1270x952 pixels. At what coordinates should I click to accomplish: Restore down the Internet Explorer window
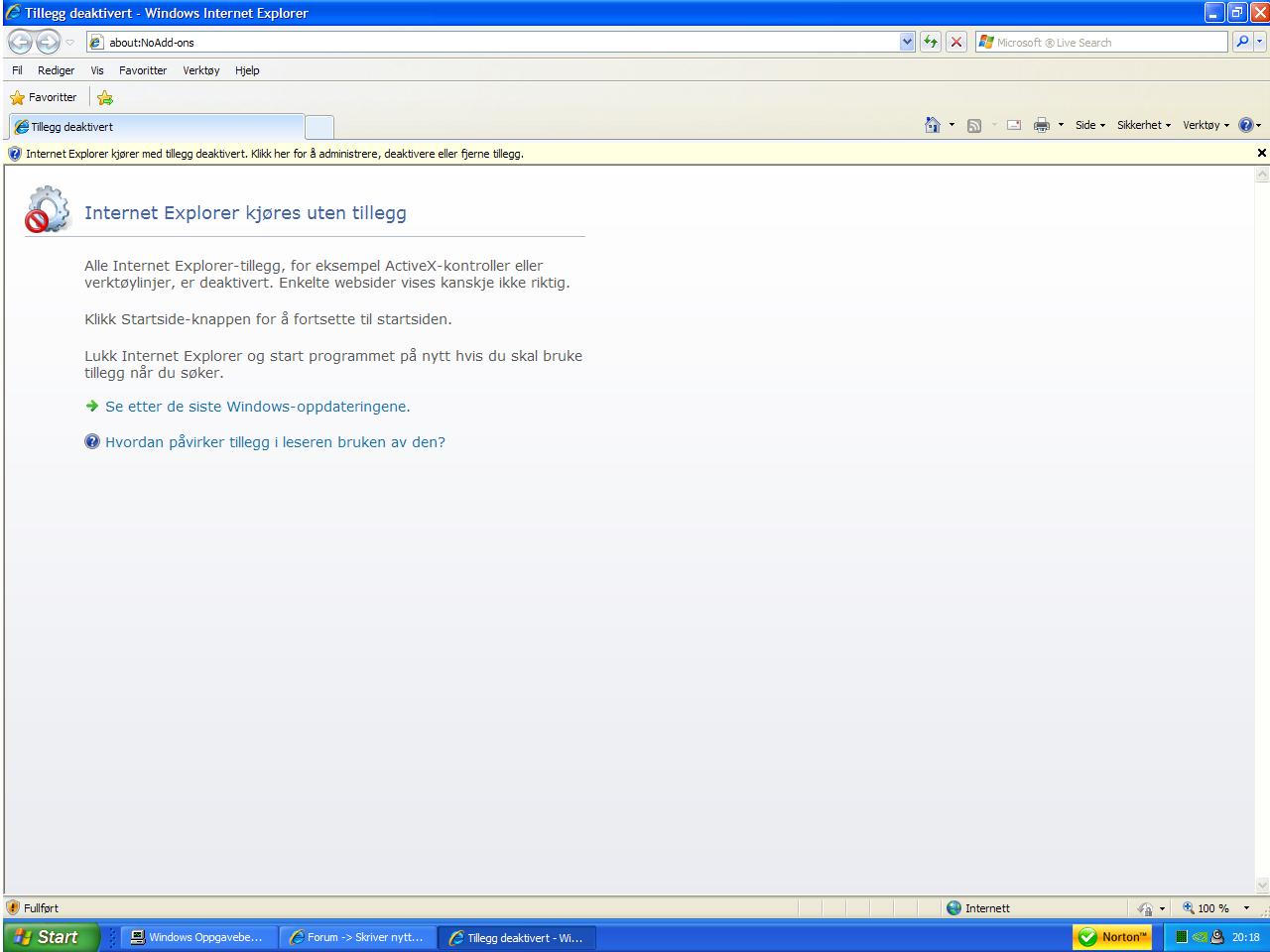tap(1237, 13)
